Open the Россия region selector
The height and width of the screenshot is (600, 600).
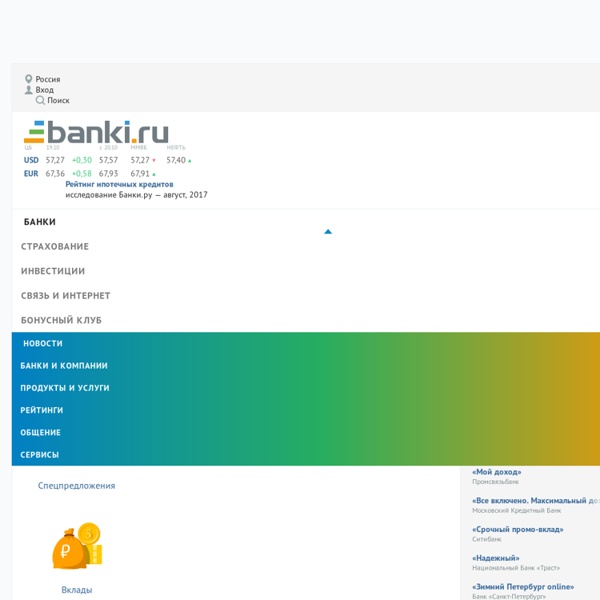tap(48, 79)
